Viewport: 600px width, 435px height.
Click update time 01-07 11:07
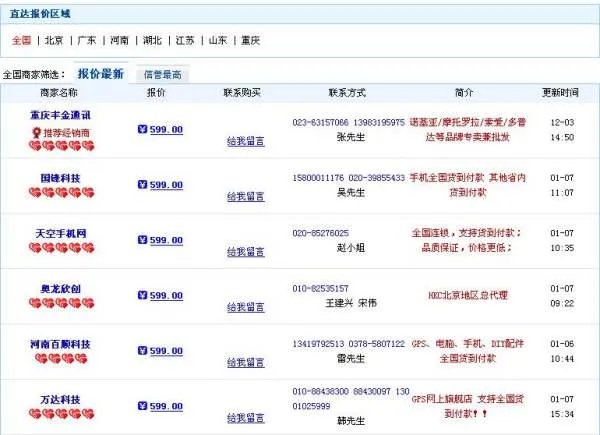coord(562,186)
